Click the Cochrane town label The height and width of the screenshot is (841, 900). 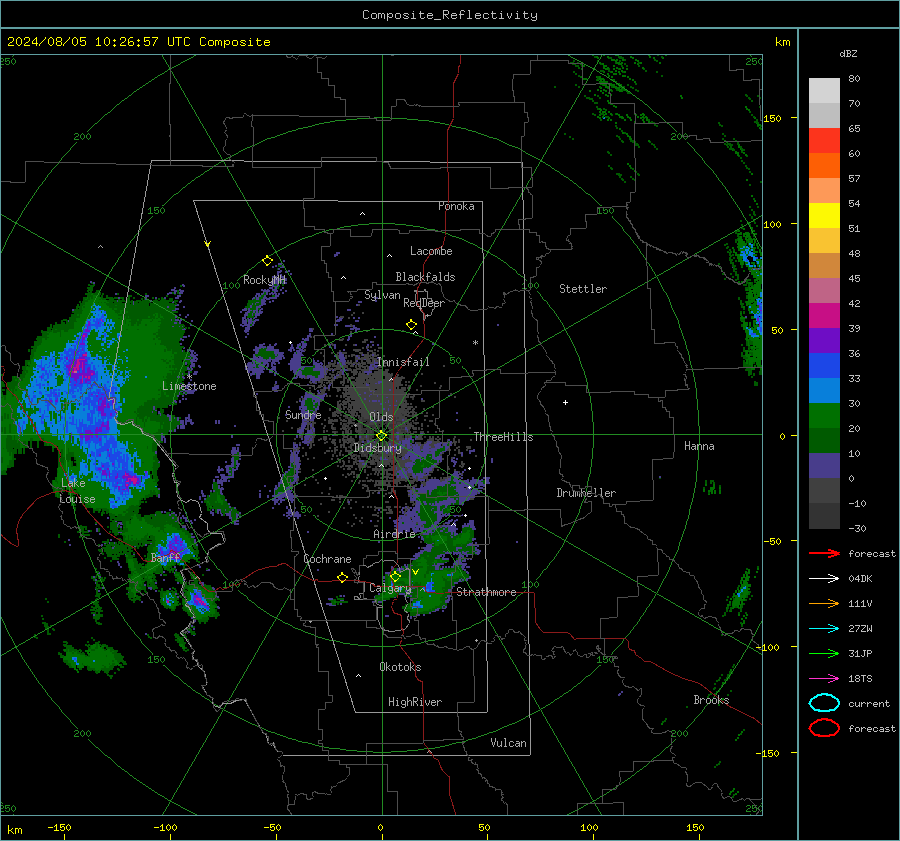[327, 559]
